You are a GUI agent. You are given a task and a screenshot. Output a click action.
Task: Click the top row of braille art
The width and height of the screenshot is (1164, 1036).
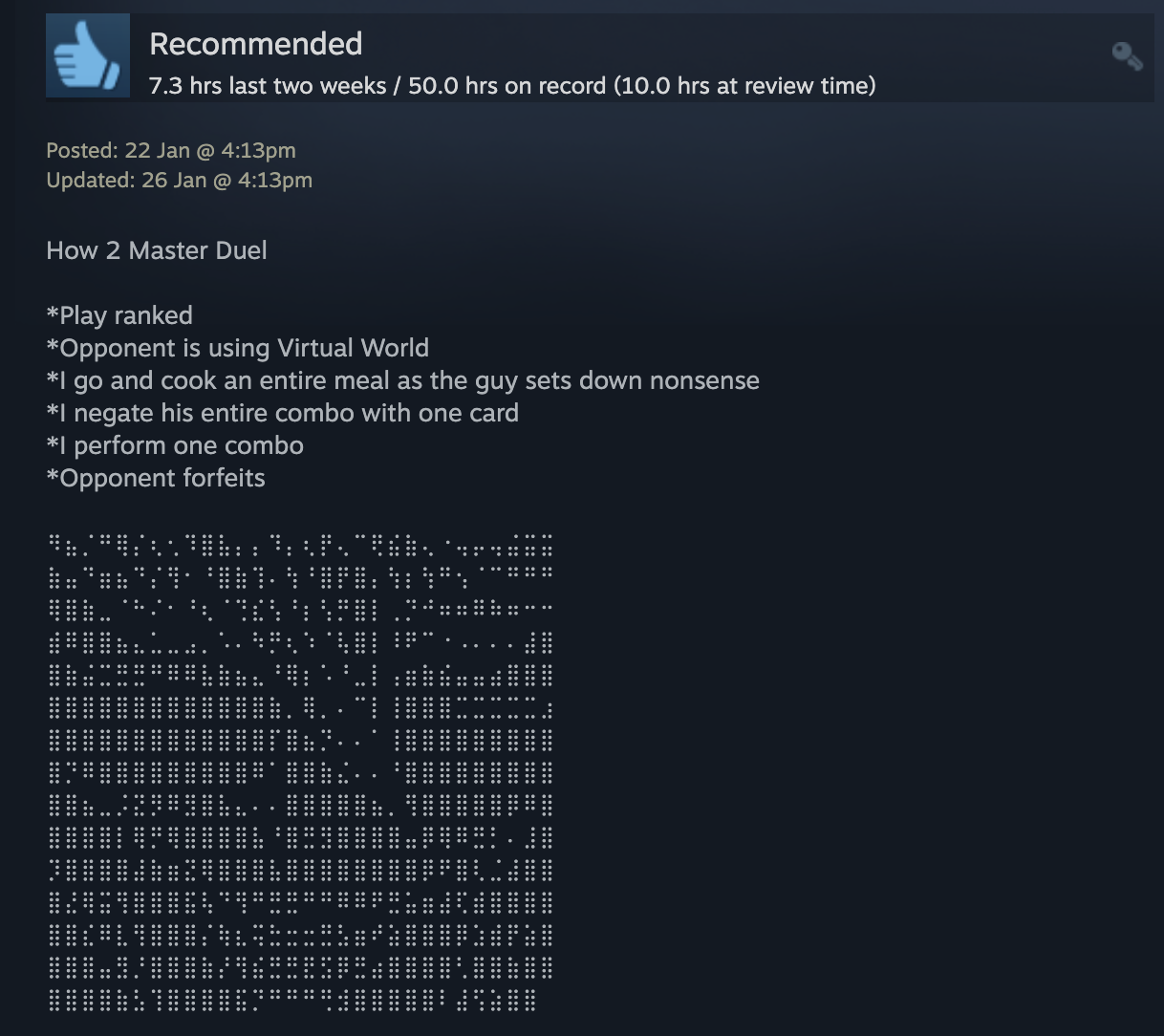[x=300, y=547]
